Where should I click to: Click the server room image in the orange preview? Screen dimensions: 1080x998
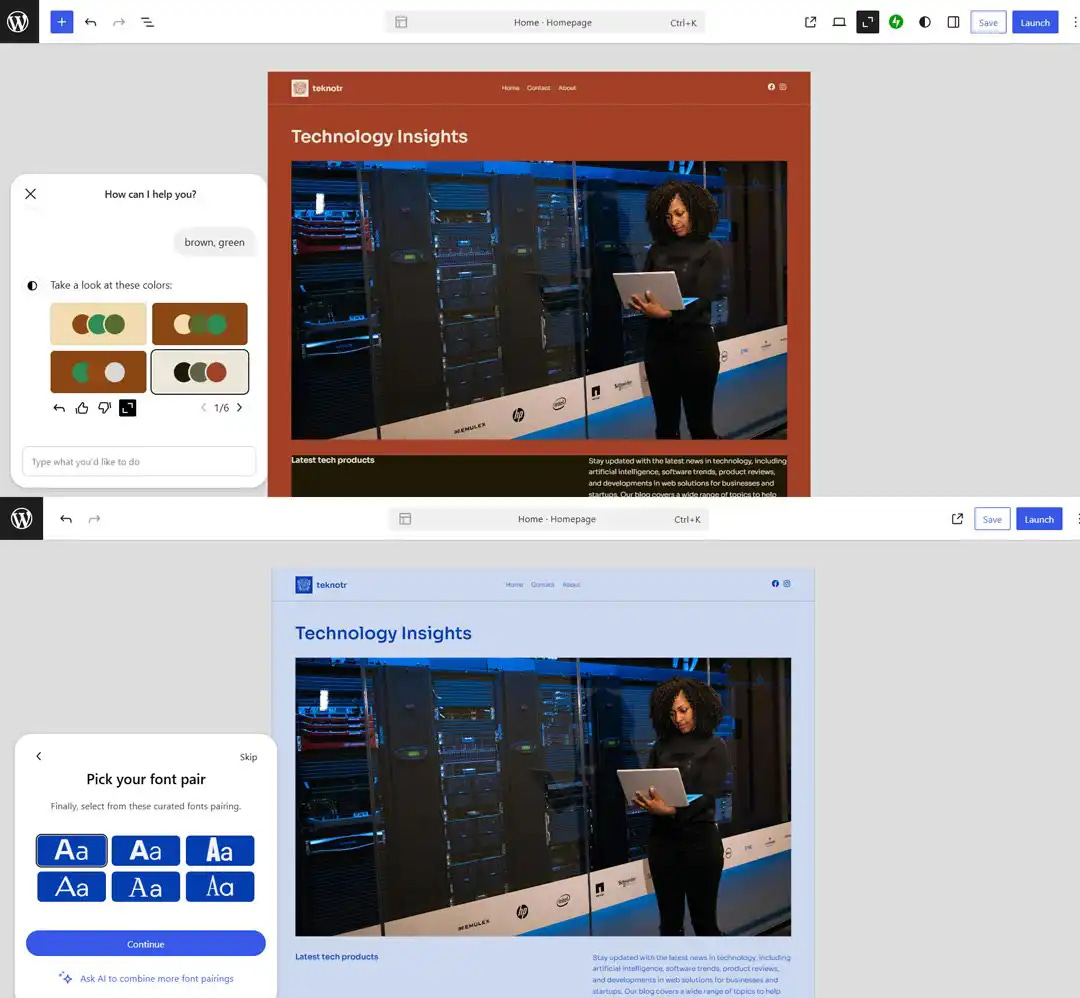(x=539, y=300)
